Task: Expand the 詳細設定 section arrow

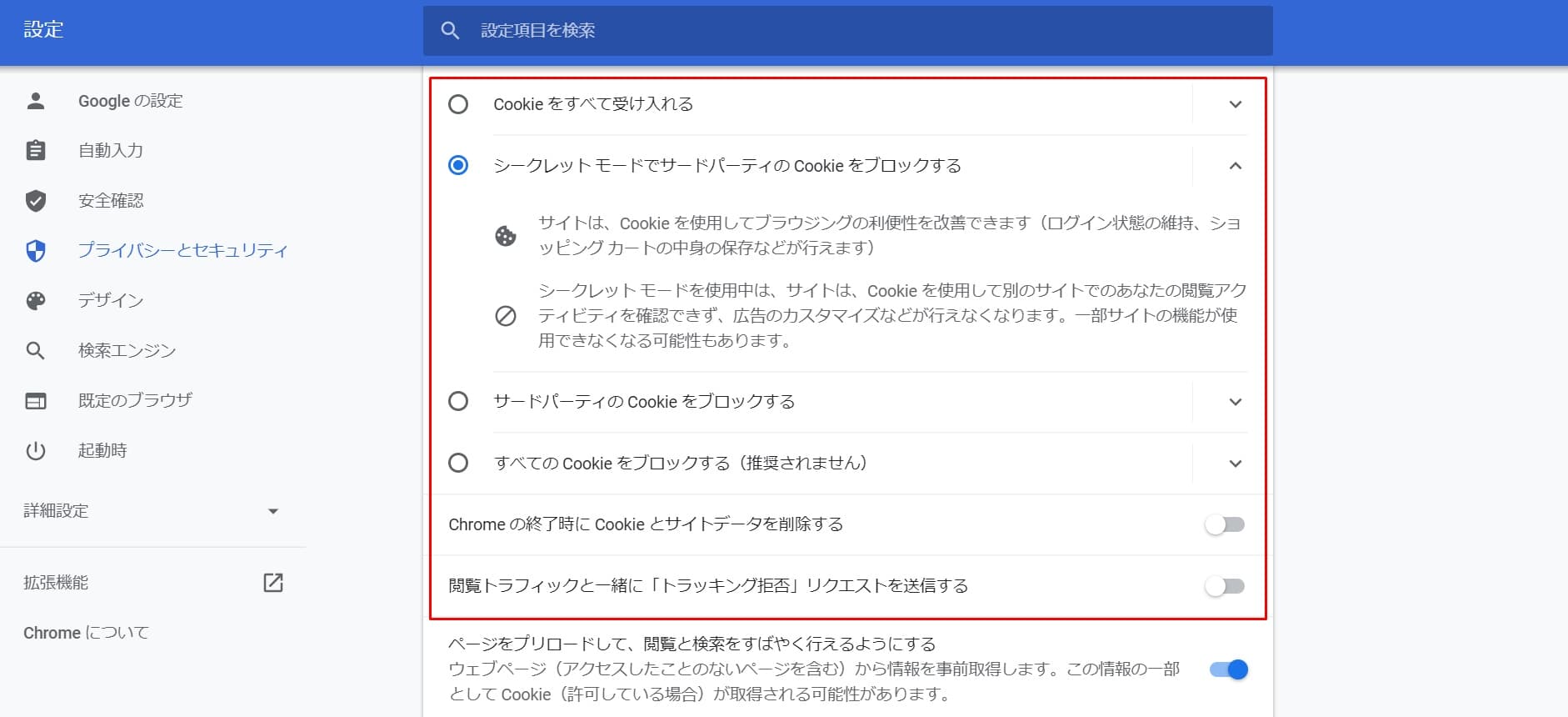Action: (x=273, y=511)
